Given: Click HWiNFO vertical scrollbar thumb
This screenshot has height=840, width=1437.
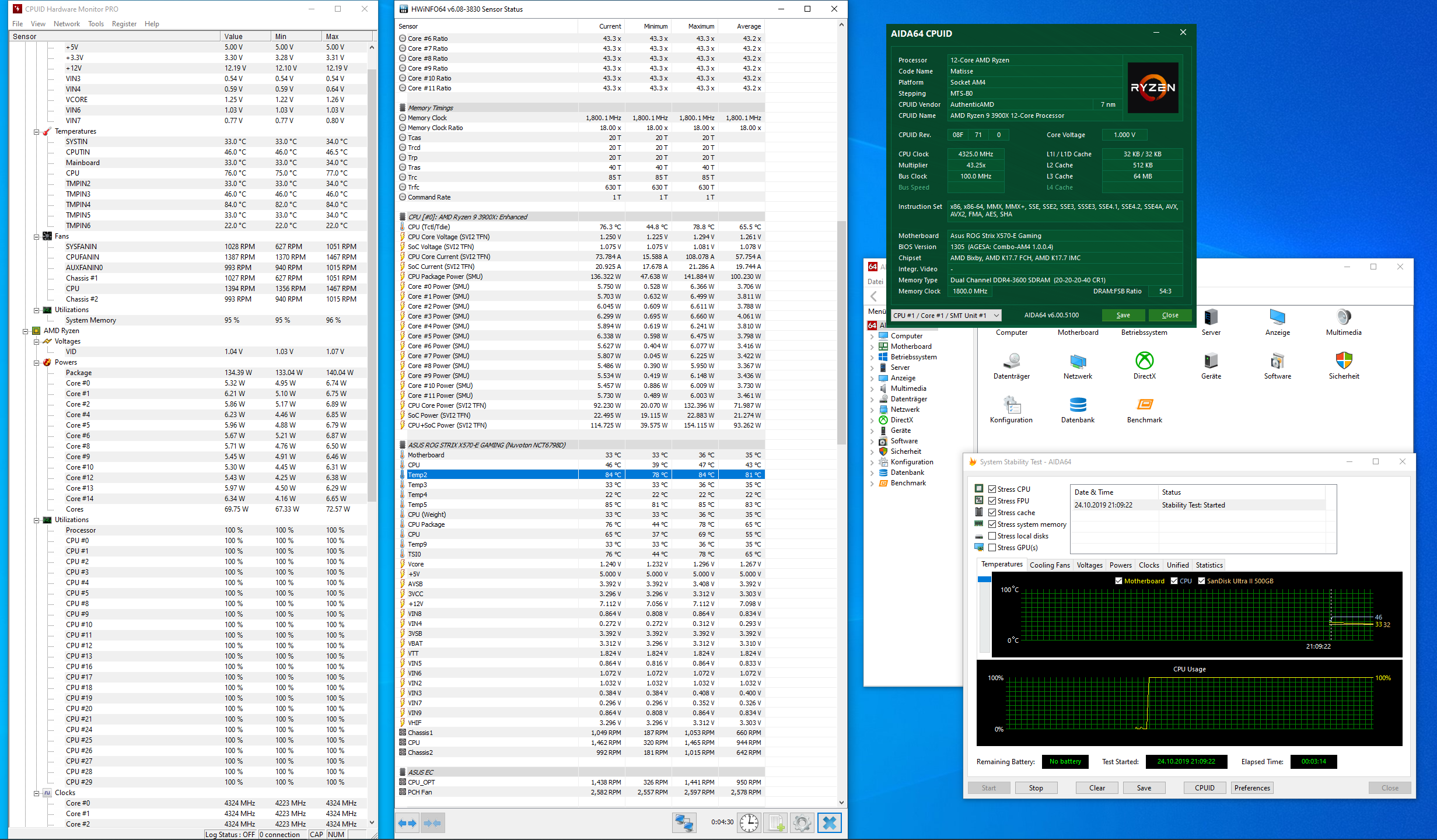Looking at the screenshot, I should 841,332.
